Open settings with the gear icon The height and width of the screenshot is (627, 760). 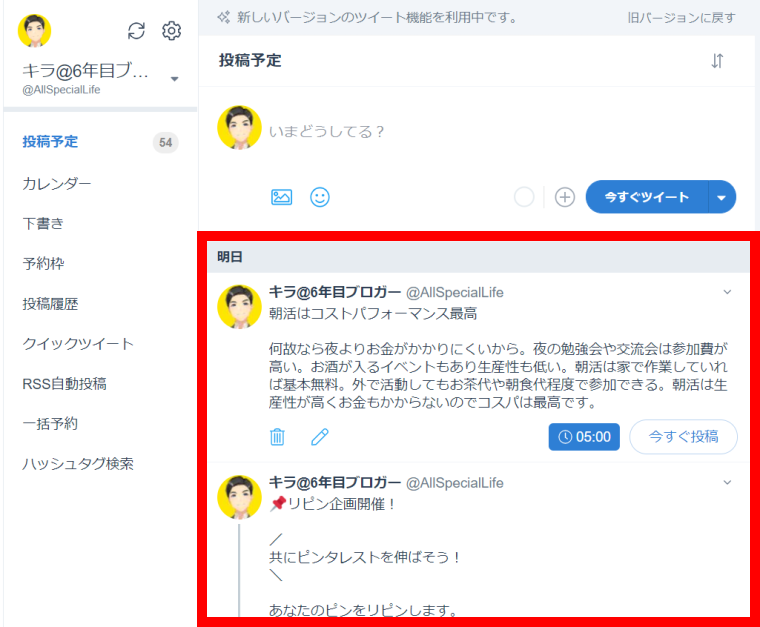click(x=171, y=31)
